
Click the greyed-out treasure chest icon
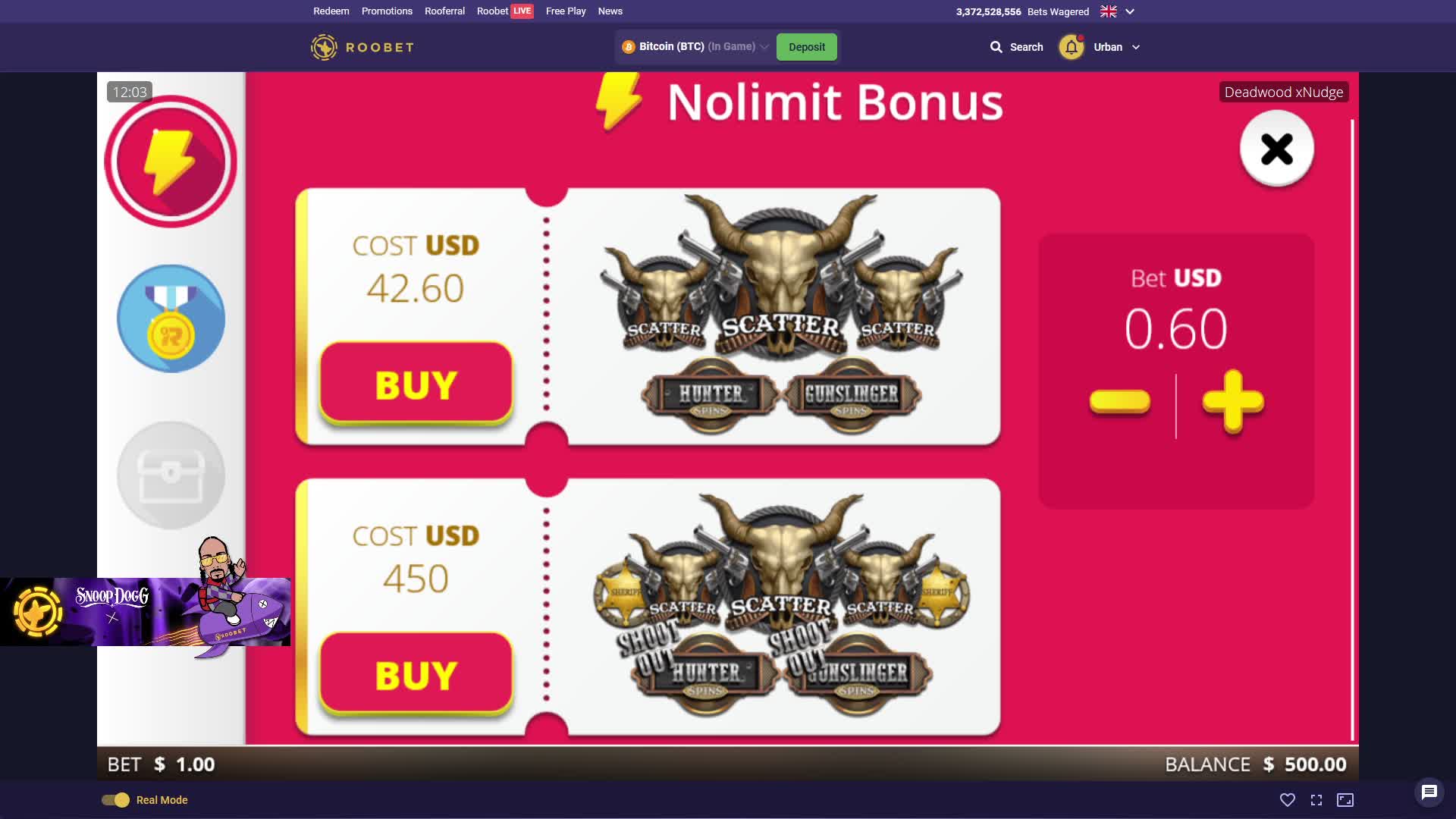click(x=171, y=475)
